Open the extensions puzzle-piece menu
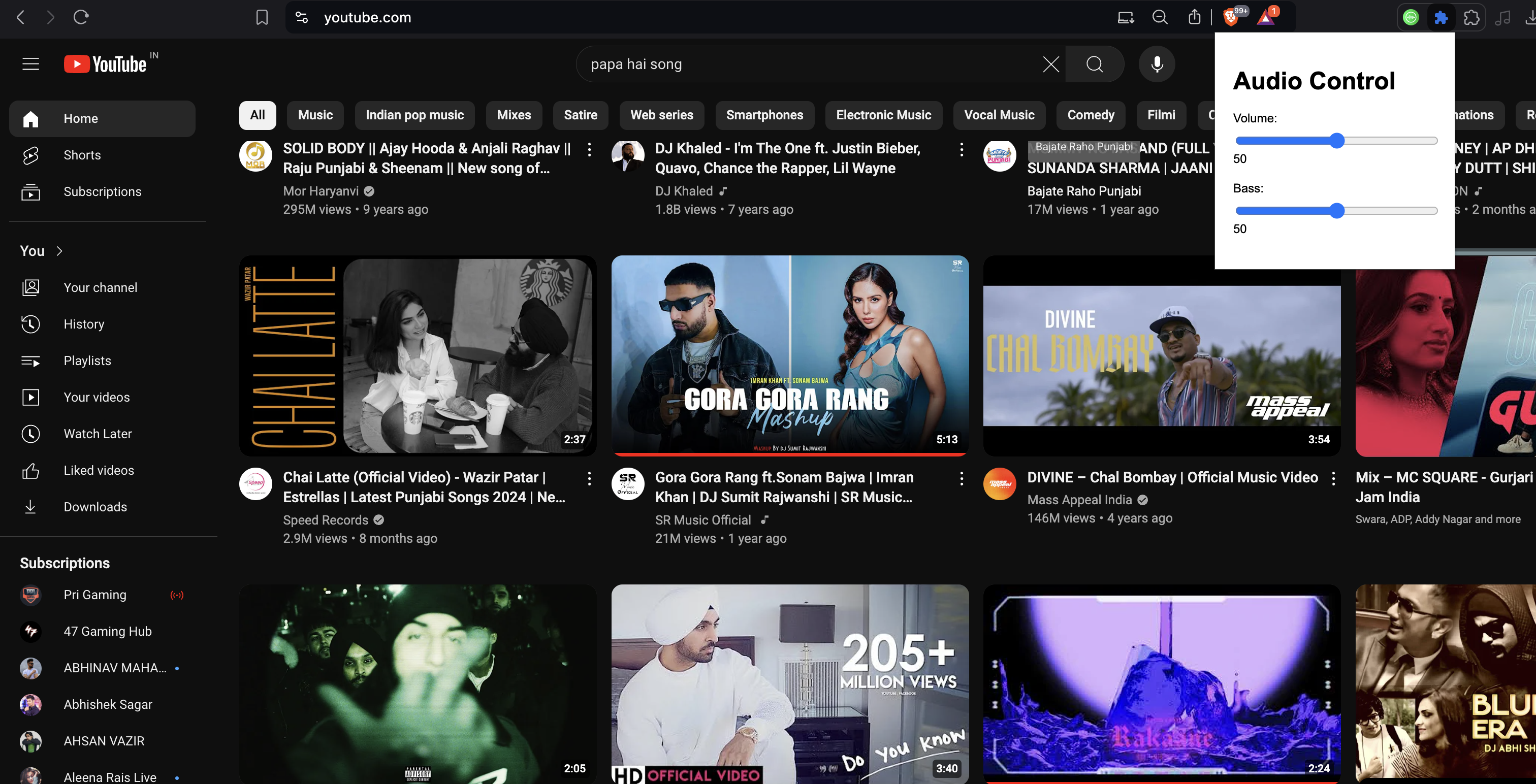The height and width of the screenshot is (784, 1536). tap(1471, 17)
